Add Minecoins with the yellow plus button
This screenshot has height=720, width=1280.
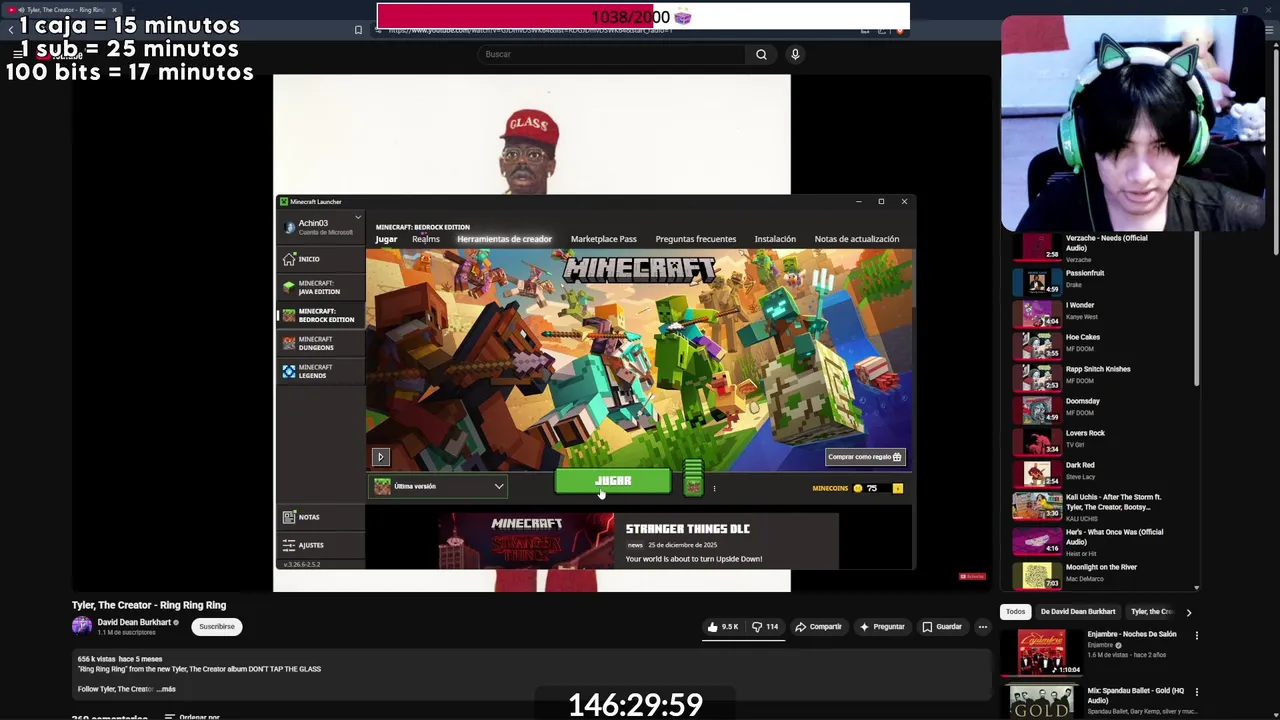[x=898, y=488]
